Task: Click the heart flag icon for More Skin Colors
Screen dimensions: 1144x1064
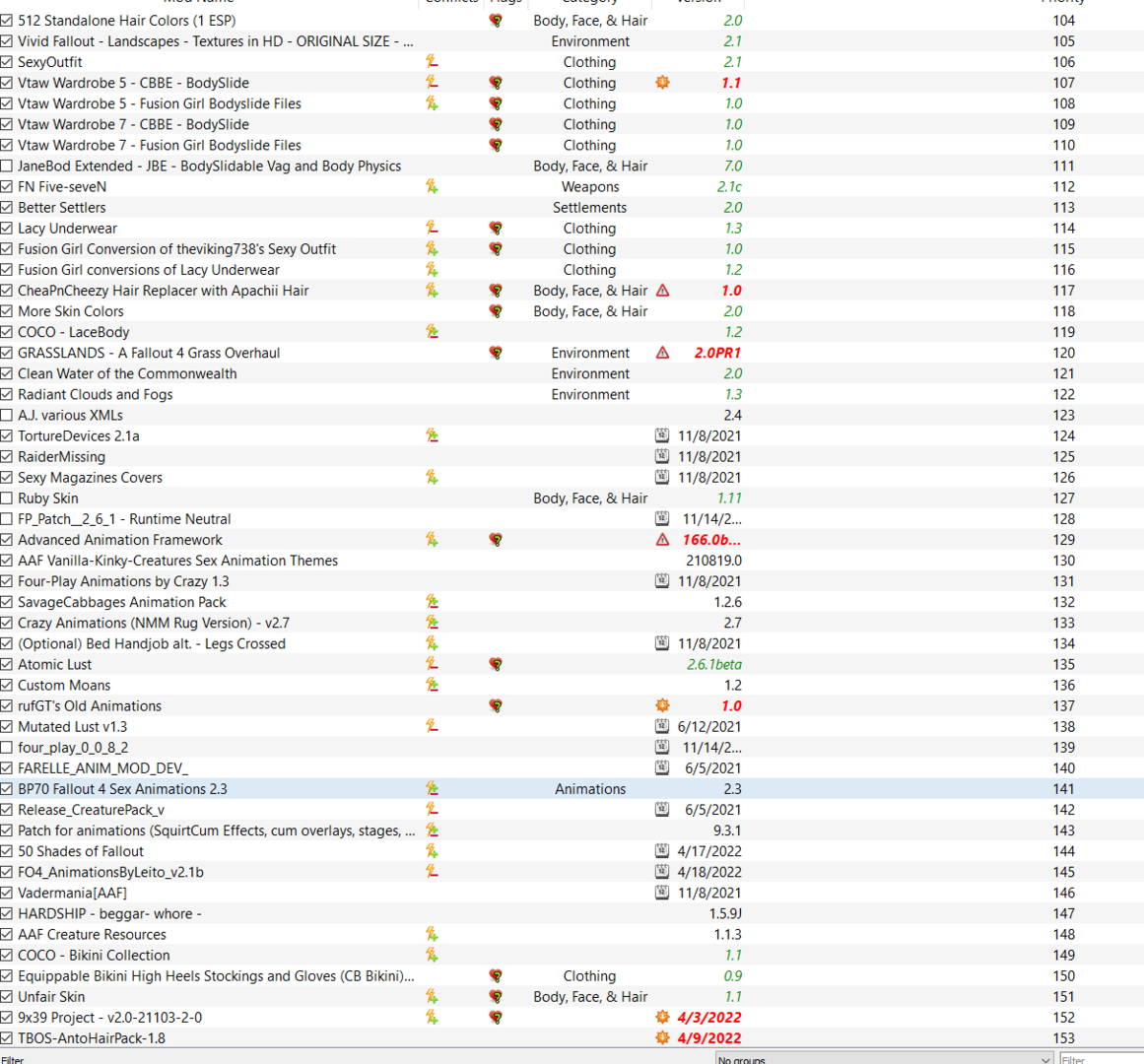Action: pyautogui.click(x=496, y=311)
